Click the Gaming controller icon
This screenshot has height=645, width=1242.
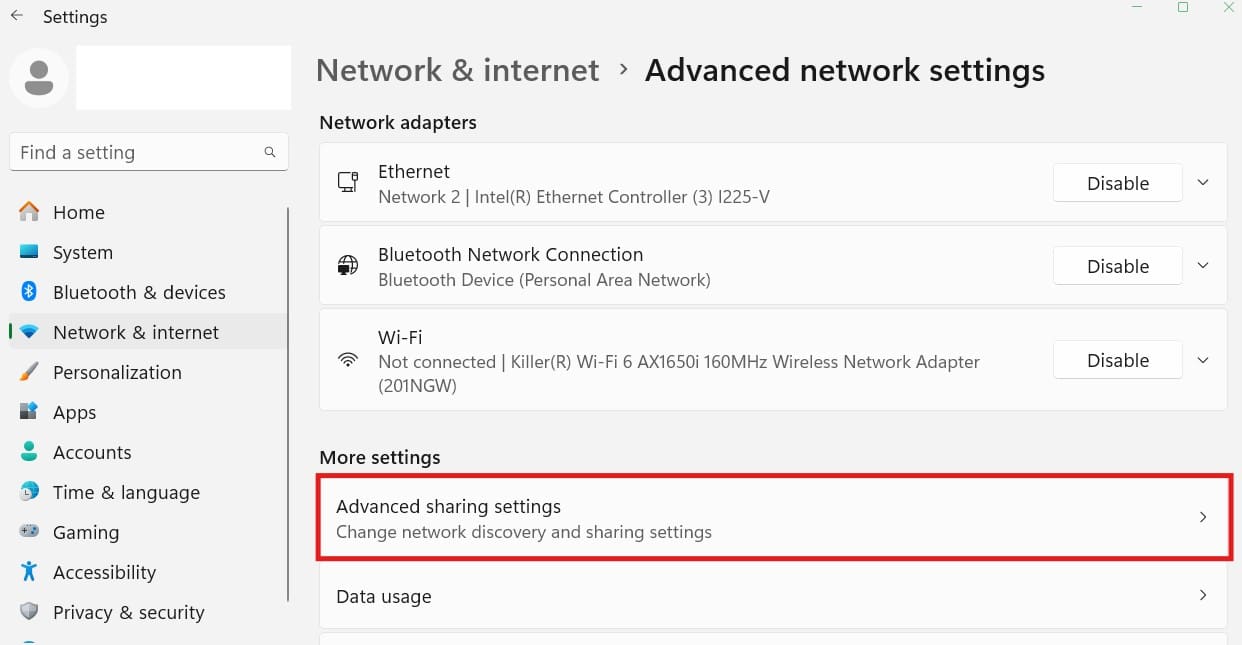coord(29,532)
